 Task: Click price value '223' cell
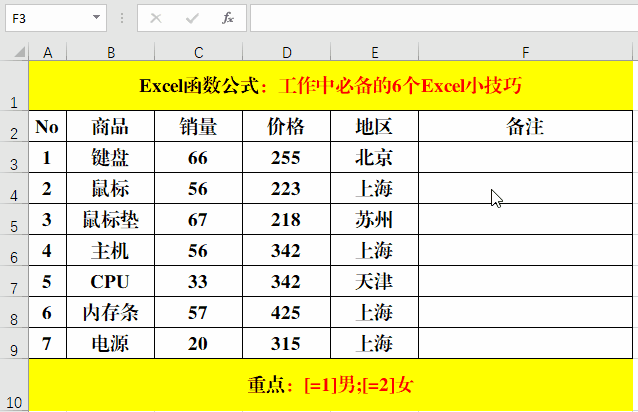click(287, 188)
